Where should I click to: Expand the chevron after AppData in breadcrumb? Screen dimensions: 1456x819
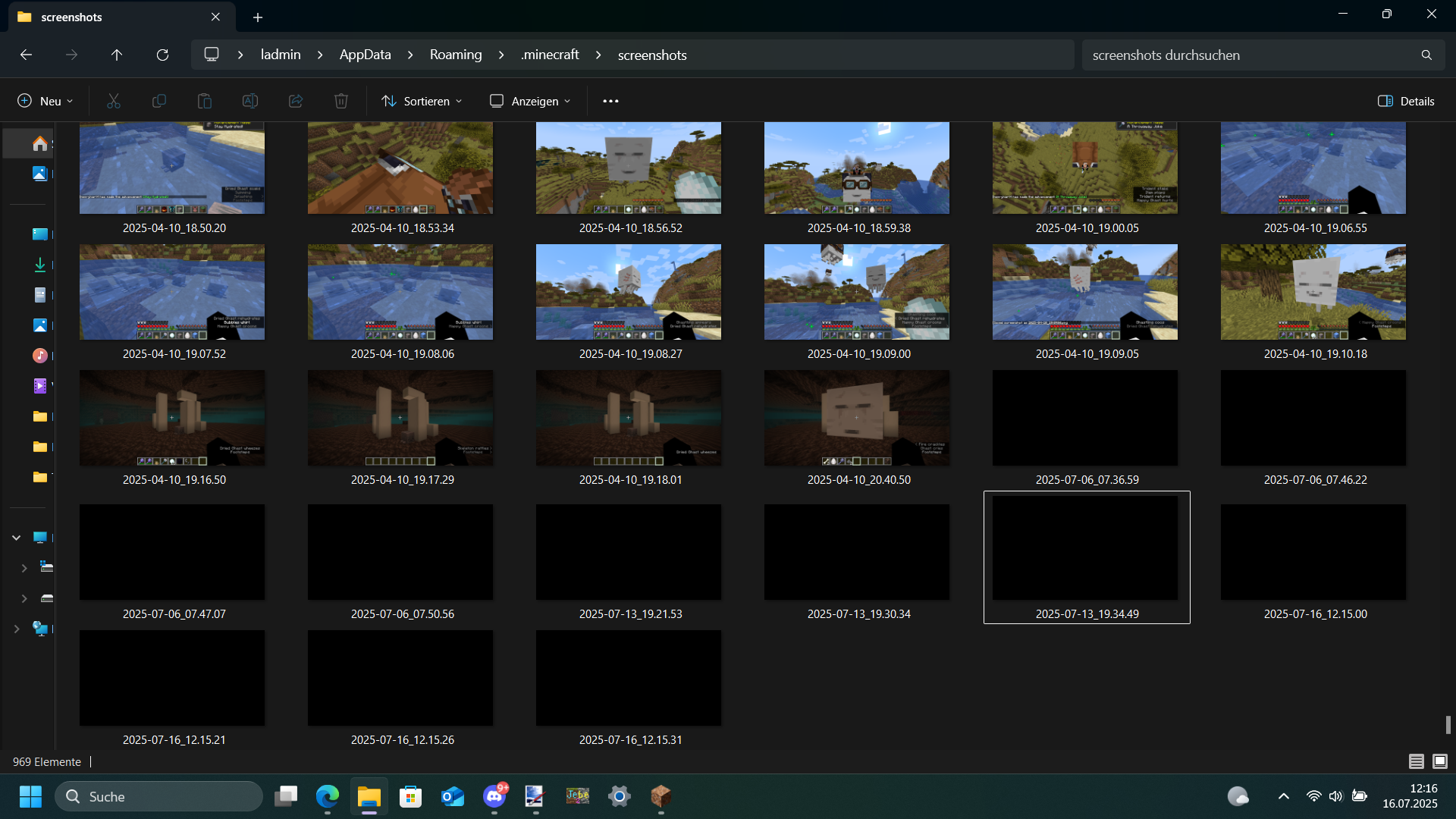tap(410, 55)
